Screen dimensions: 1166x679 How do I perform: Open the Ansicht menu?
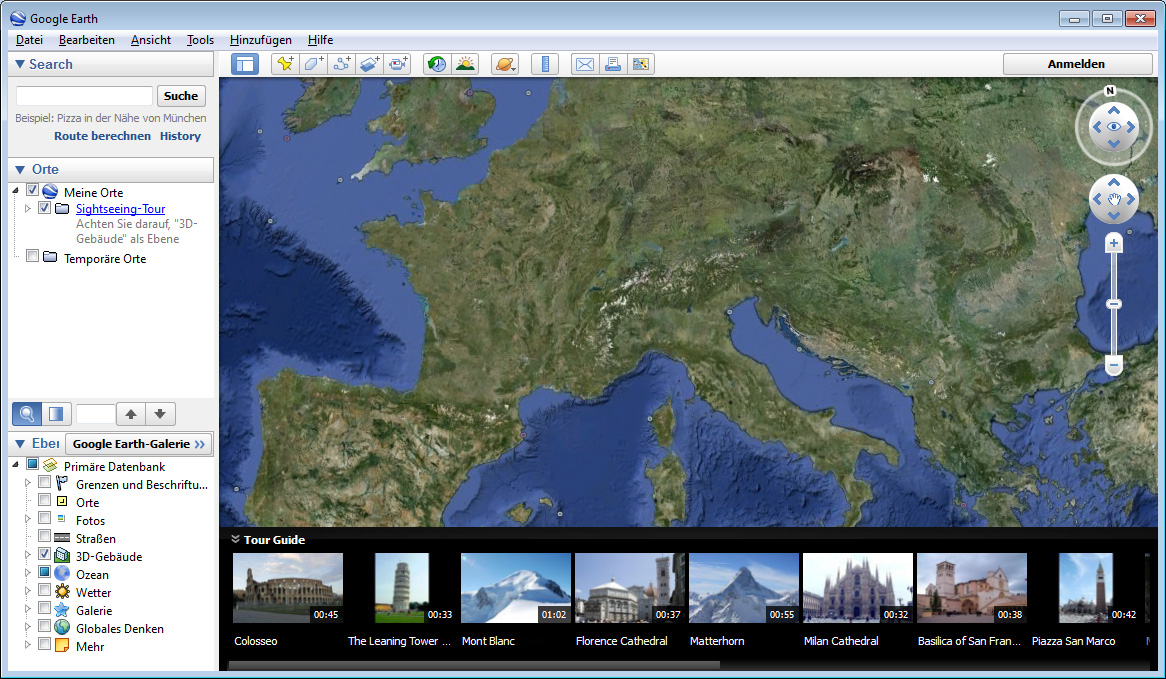[x=150, y=40]
